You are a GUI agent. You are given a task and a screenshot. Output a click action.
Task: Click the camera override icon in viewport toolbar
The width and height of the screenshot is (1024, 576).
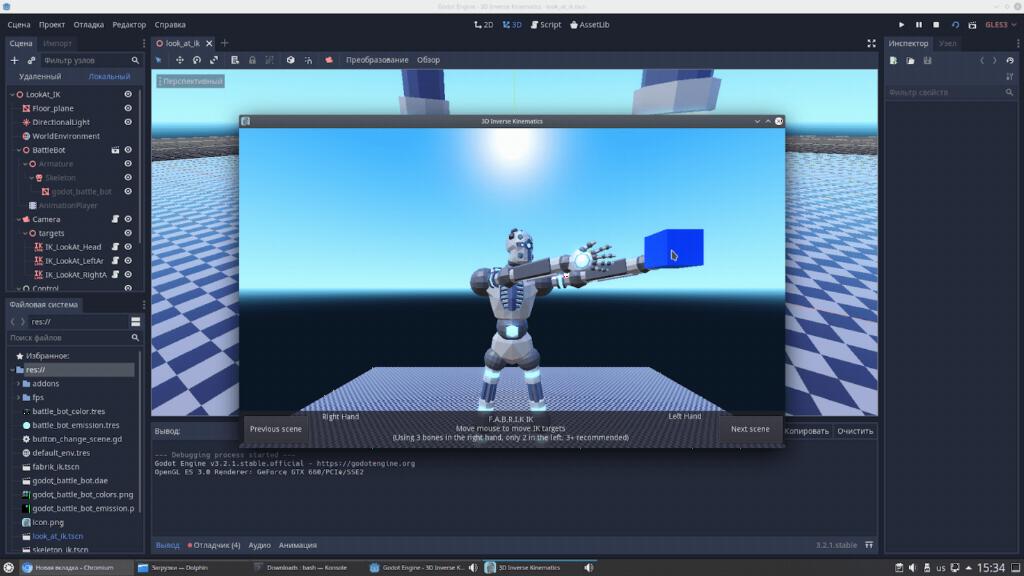[x=329, y=60]
